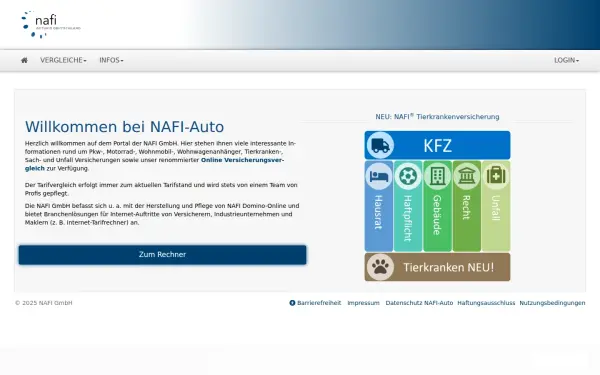
Task: Click the vertical Gebäude label
Action: pos(437,215)
